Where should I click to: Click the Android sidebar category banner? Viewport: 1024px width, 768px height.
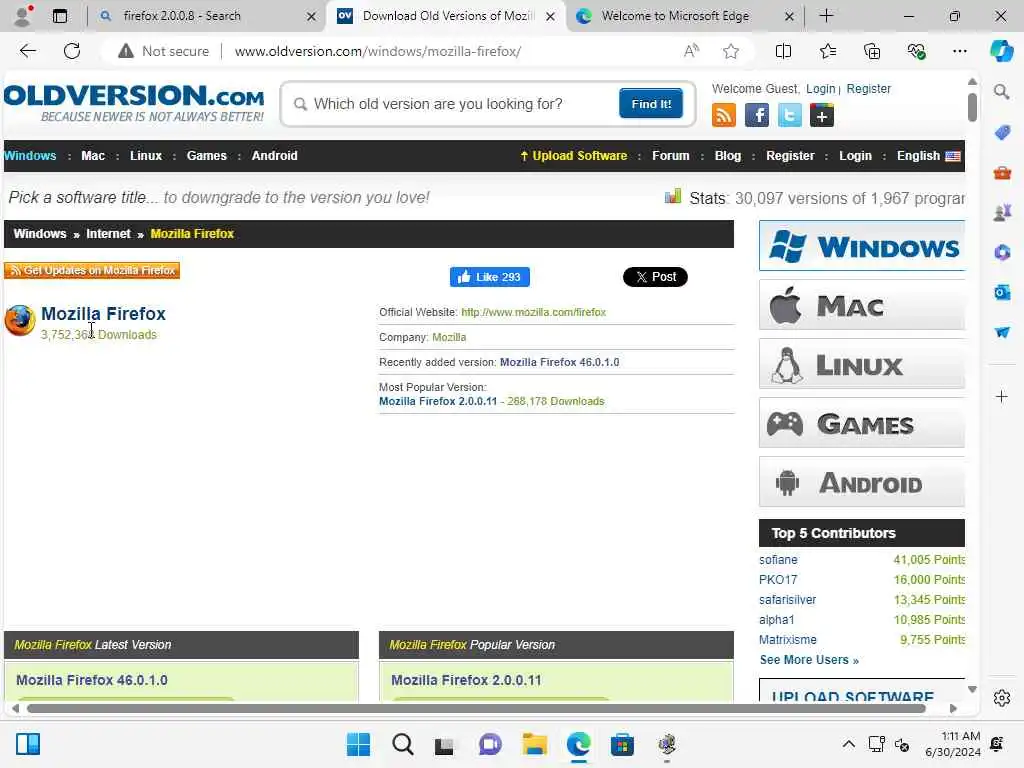point(861,482)
